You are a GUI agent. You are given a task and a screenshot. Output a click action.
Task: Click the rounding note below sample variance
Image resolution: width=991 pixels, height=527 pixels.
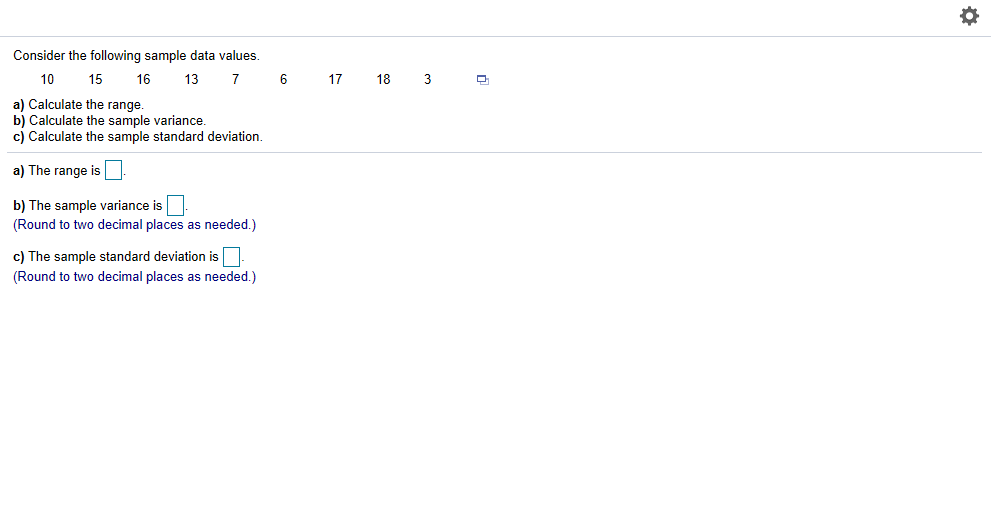[x=135, y=224]
